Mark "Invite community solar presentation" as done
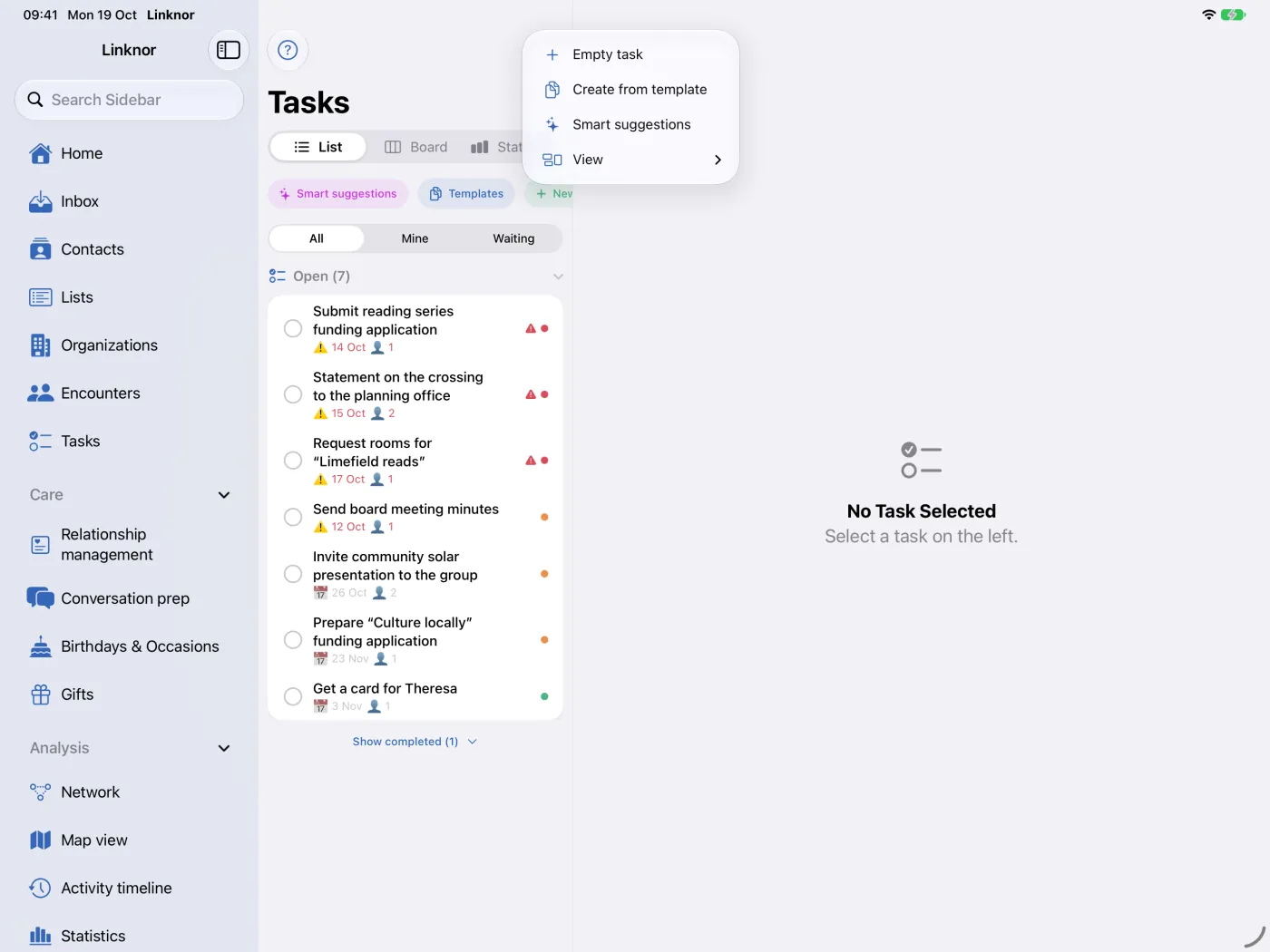 (293, 574)
